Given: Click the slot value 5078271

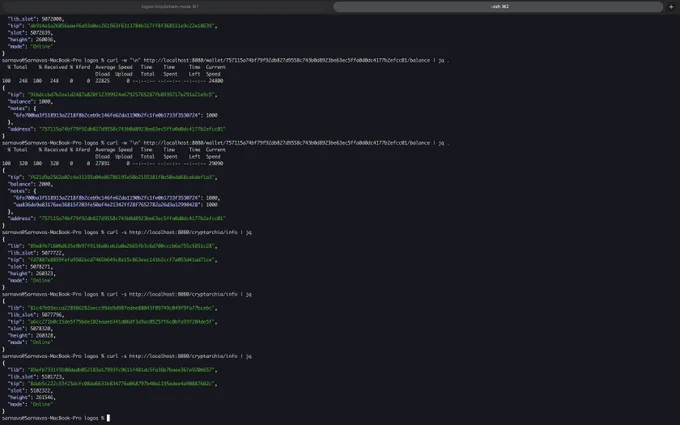Looking at the screenshot, I should 41,267.
